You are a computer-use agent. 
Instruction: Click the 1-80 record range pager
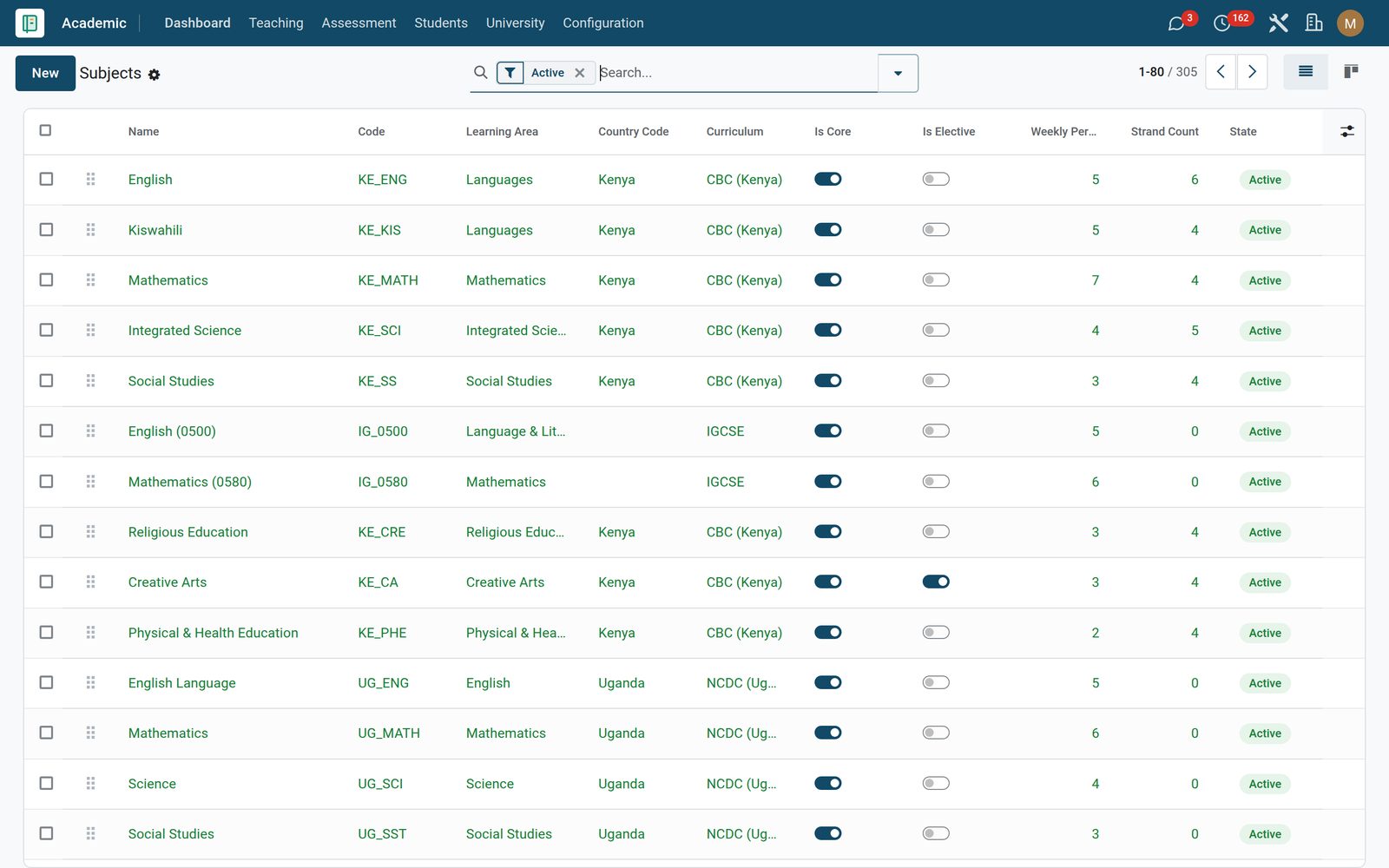click(x=1151, y=72)
